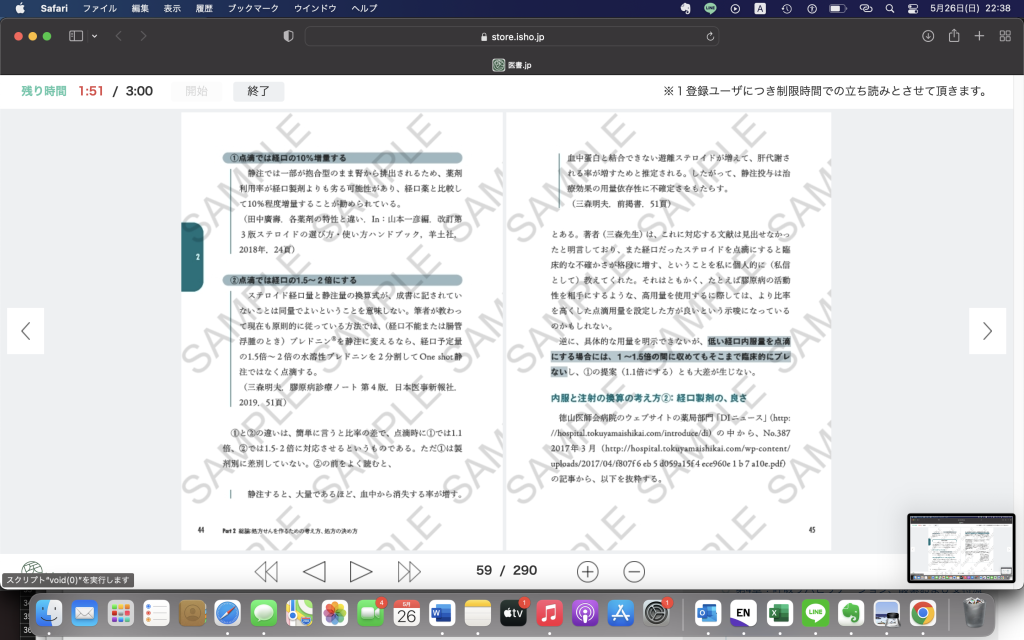Open the 履歴 menu in menu bar
Image resolution: width=1024 pixels, height=640 pixels.
tap(203, 8)
